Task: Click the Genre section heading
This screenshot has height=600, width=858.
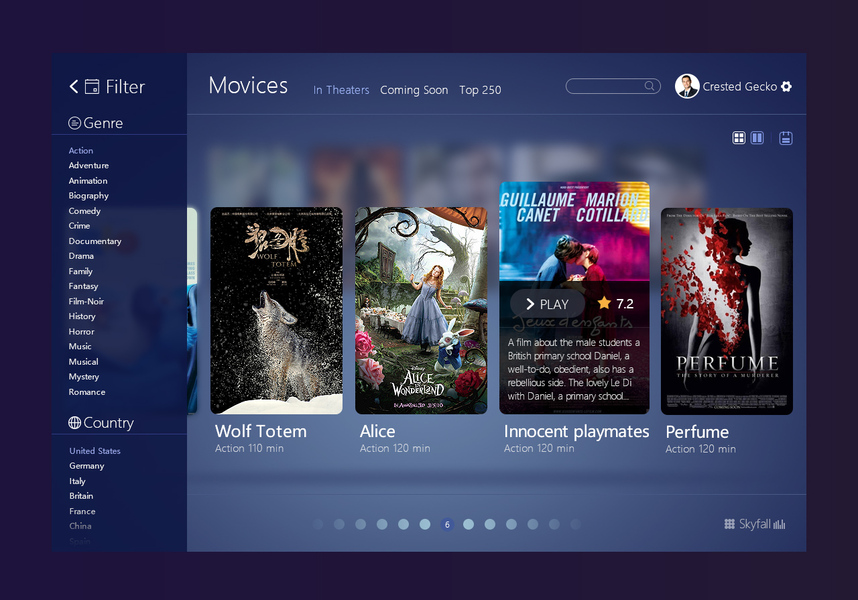Action: [103, 123]
